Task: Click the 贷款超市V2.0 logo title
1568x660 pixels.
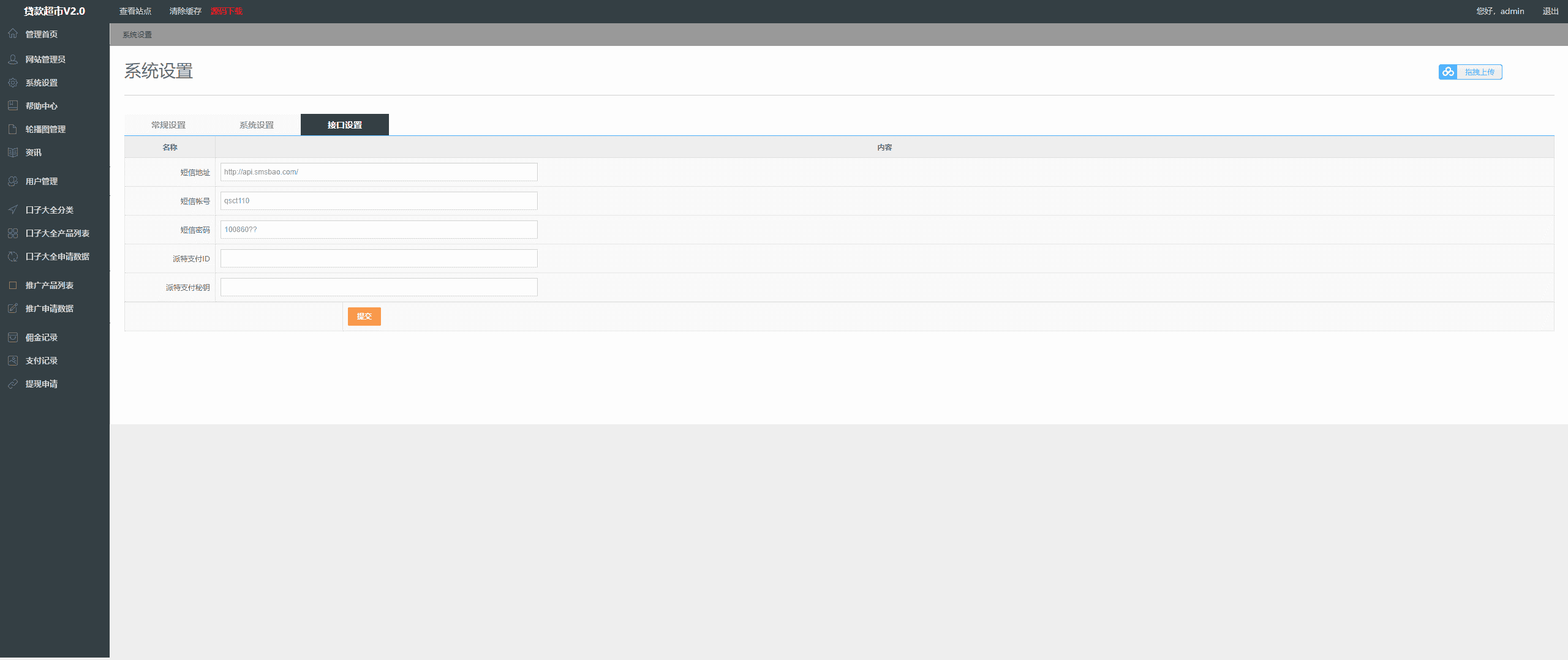Action: click(55, 11)
